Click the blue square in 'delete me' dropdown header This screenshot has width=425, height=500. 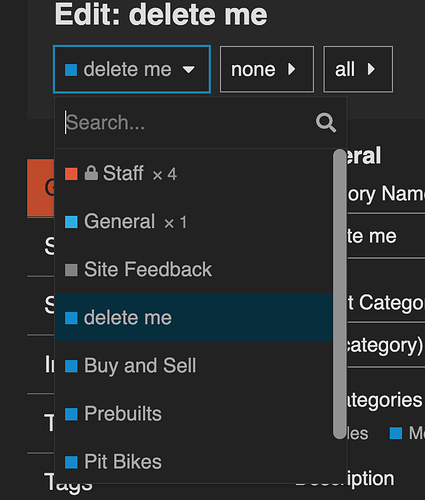(71, 70)
